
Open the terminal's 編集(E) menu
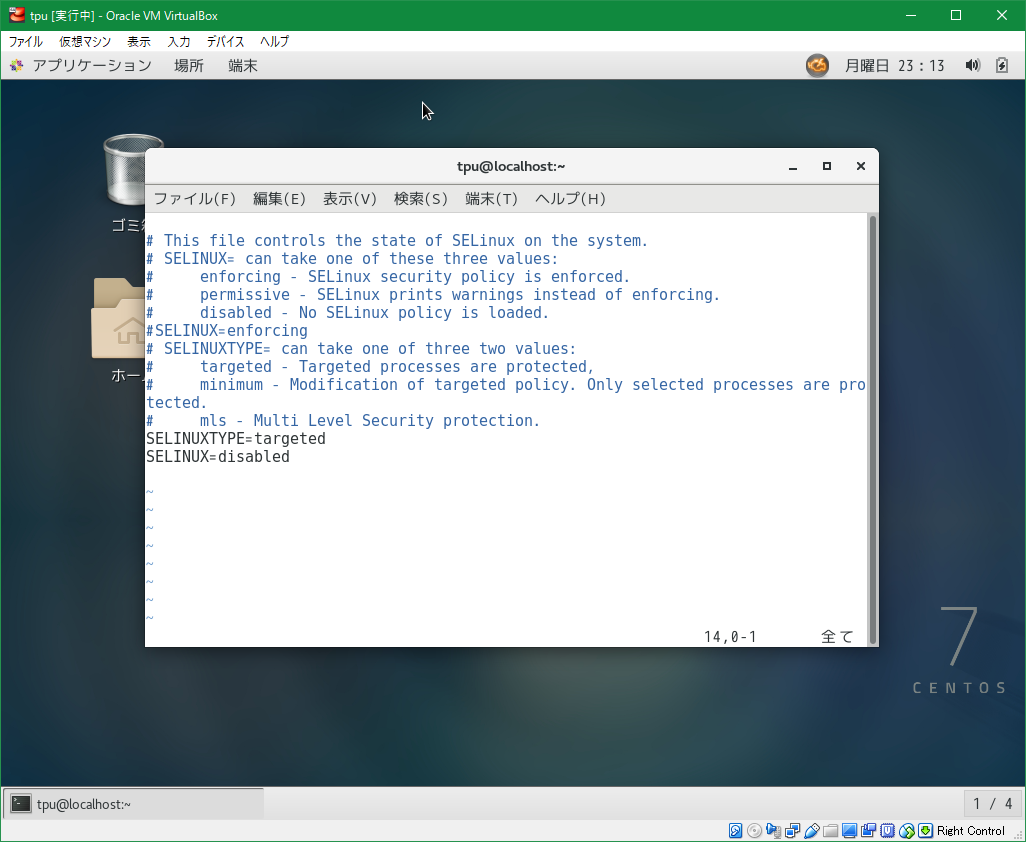point(279,199)
